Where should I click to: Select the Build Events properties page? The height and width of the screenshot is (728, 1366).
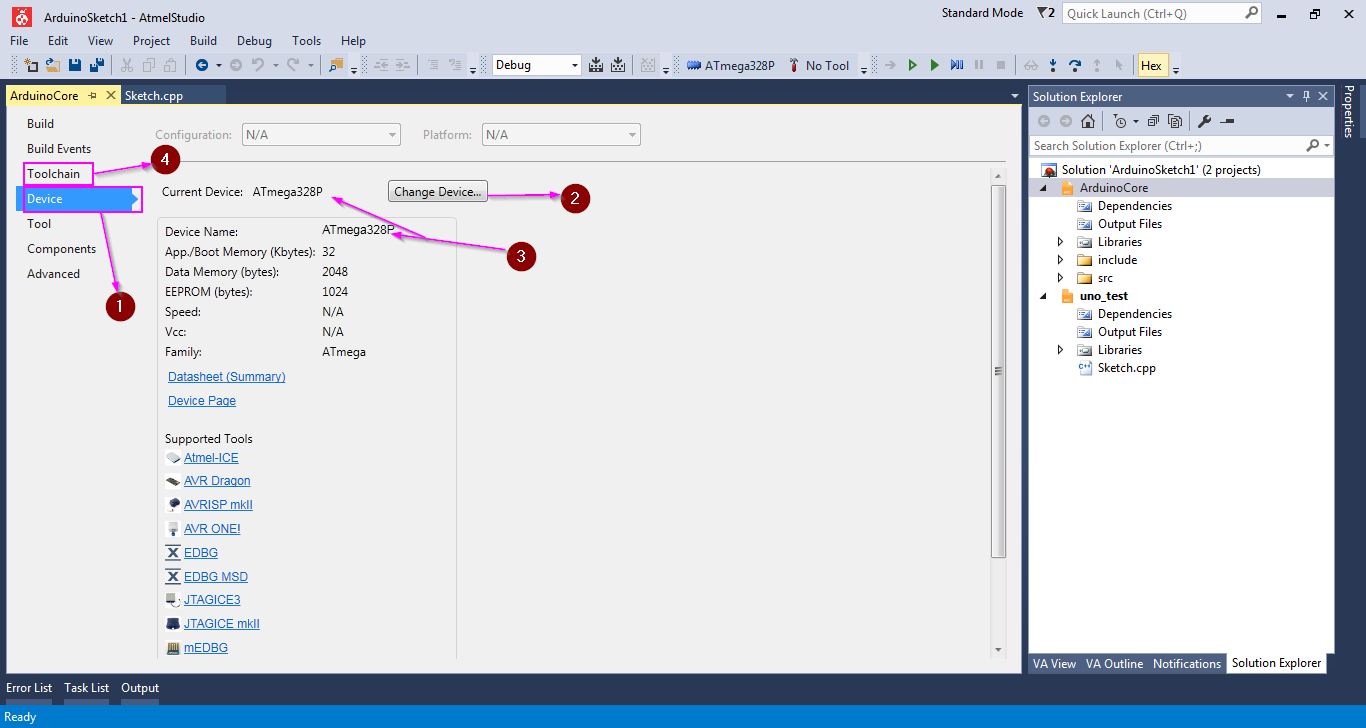coord(59,149)
